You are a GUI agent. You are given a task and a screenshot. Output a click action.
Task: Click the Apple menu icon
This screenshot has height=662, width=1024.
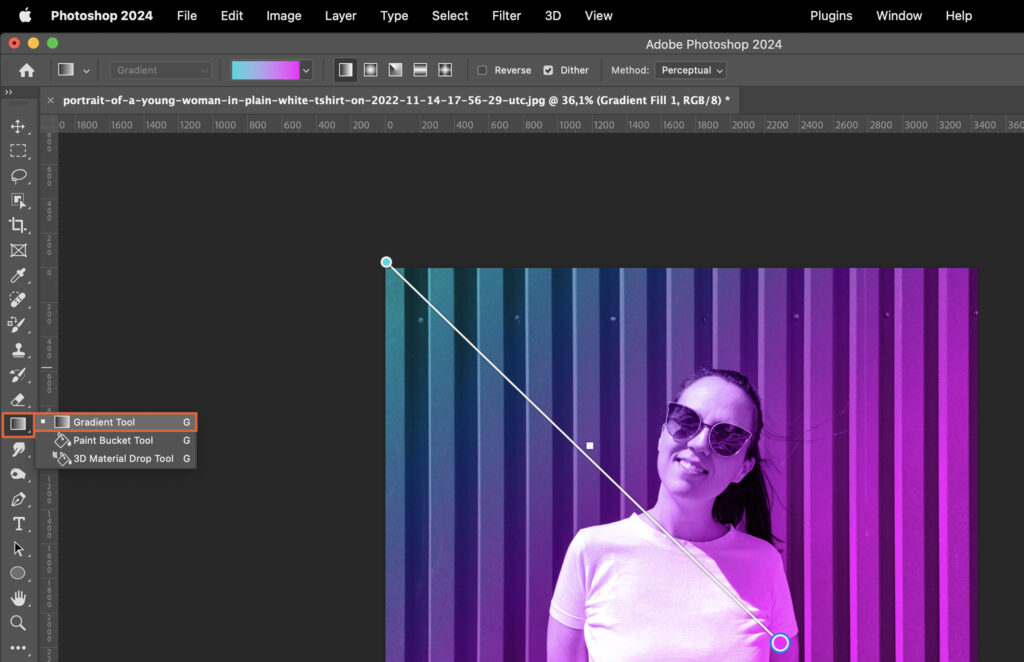click(x=27, y=15)
